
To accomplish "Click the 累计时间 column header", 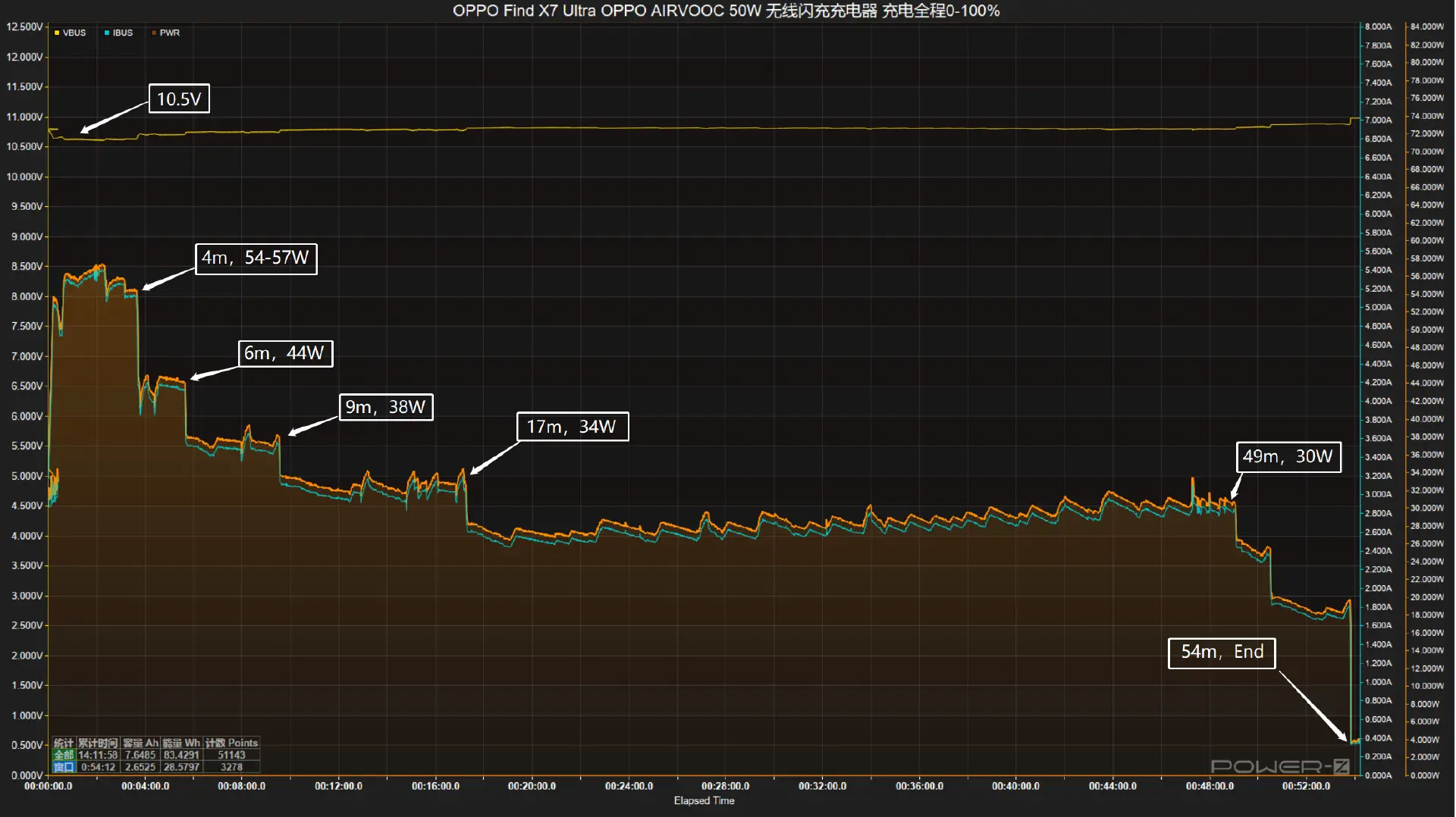I will pos(98,743).
